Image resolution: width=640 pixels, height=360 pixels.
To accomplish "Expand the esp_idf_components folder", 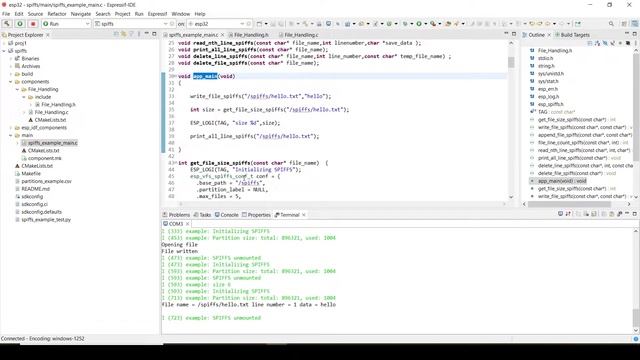I will pos(11,128).
